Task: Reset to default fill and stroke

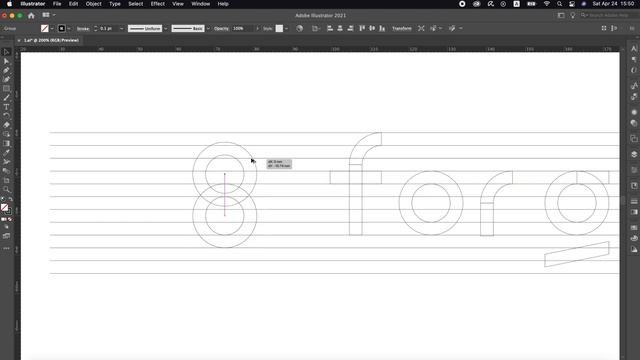Action: [3, 199]
